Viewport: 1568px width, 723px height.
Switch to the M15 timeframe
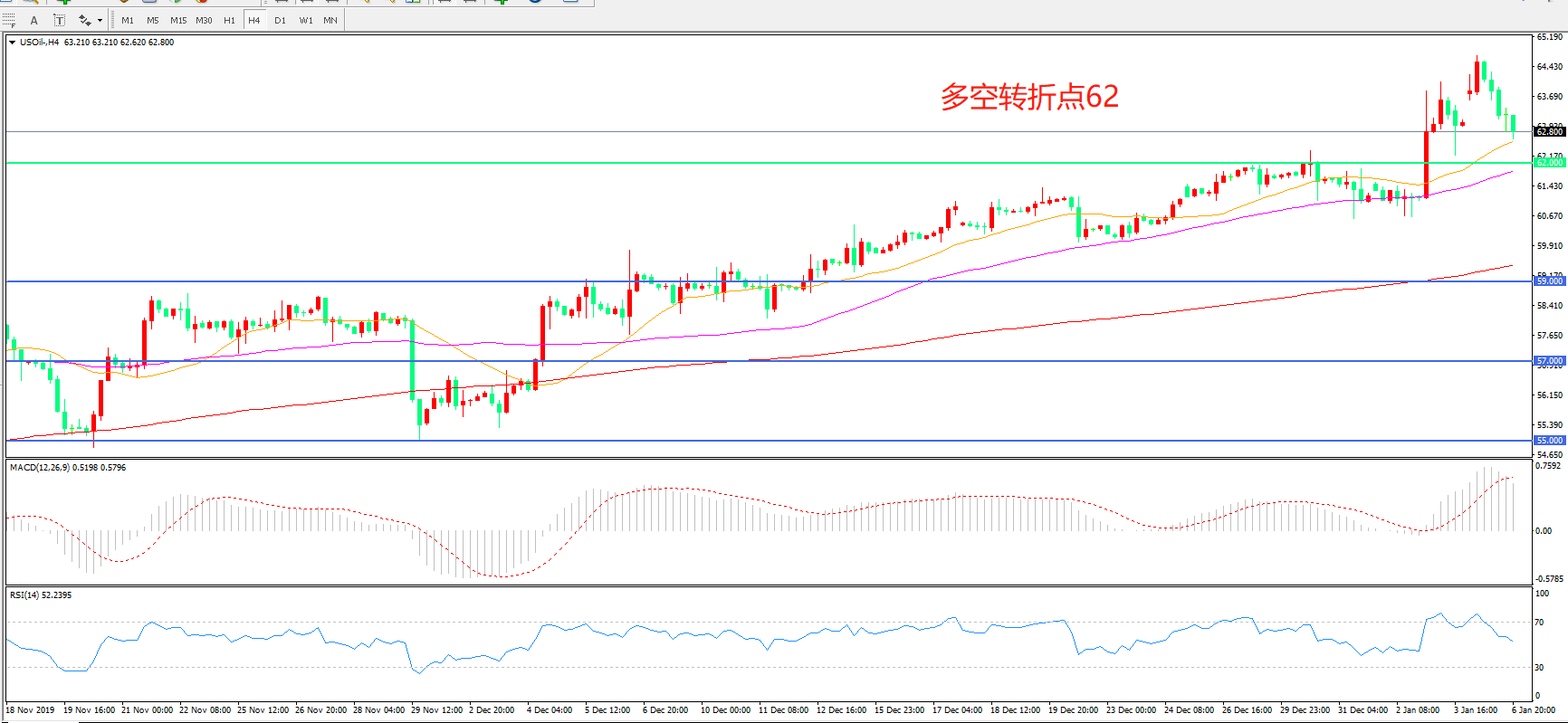(x=178, y=20)
